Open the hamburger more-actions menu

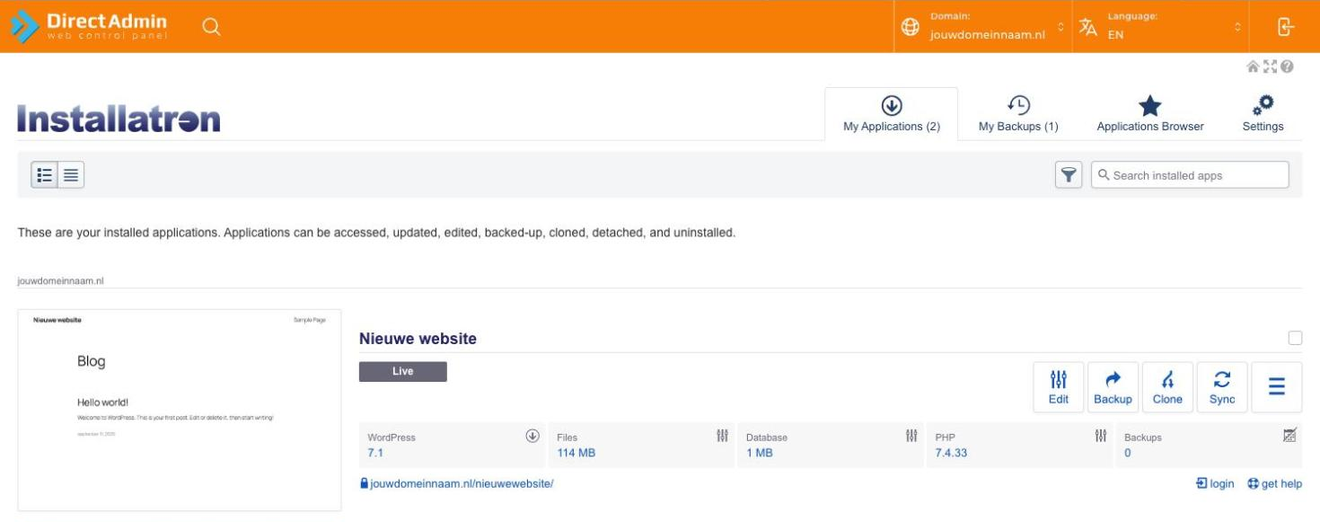(1277, 387)
